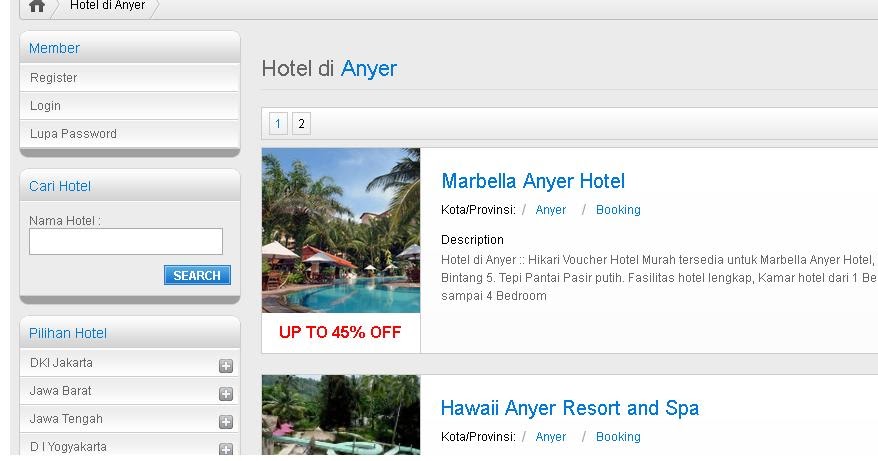Focus the Nama Hotel input field
This screenshot has width=878, height=461.
(x=126, y=241)
